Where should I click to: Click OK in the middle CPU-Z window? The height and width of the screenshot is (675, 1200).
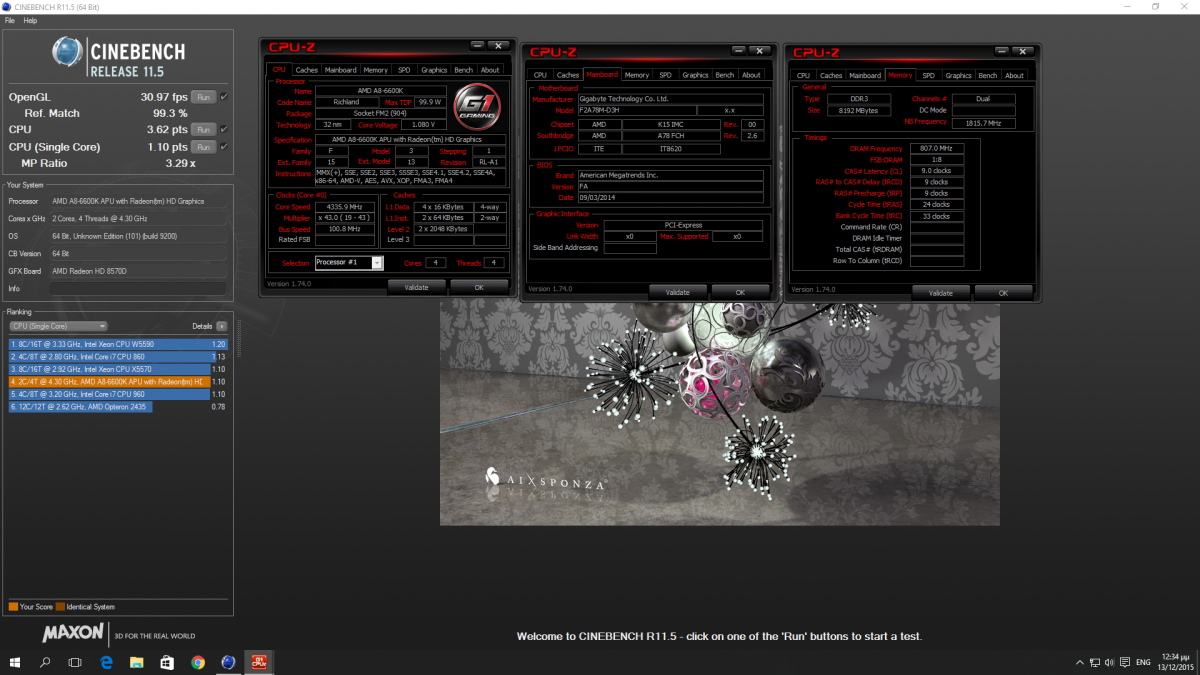[x=740, y=292]
